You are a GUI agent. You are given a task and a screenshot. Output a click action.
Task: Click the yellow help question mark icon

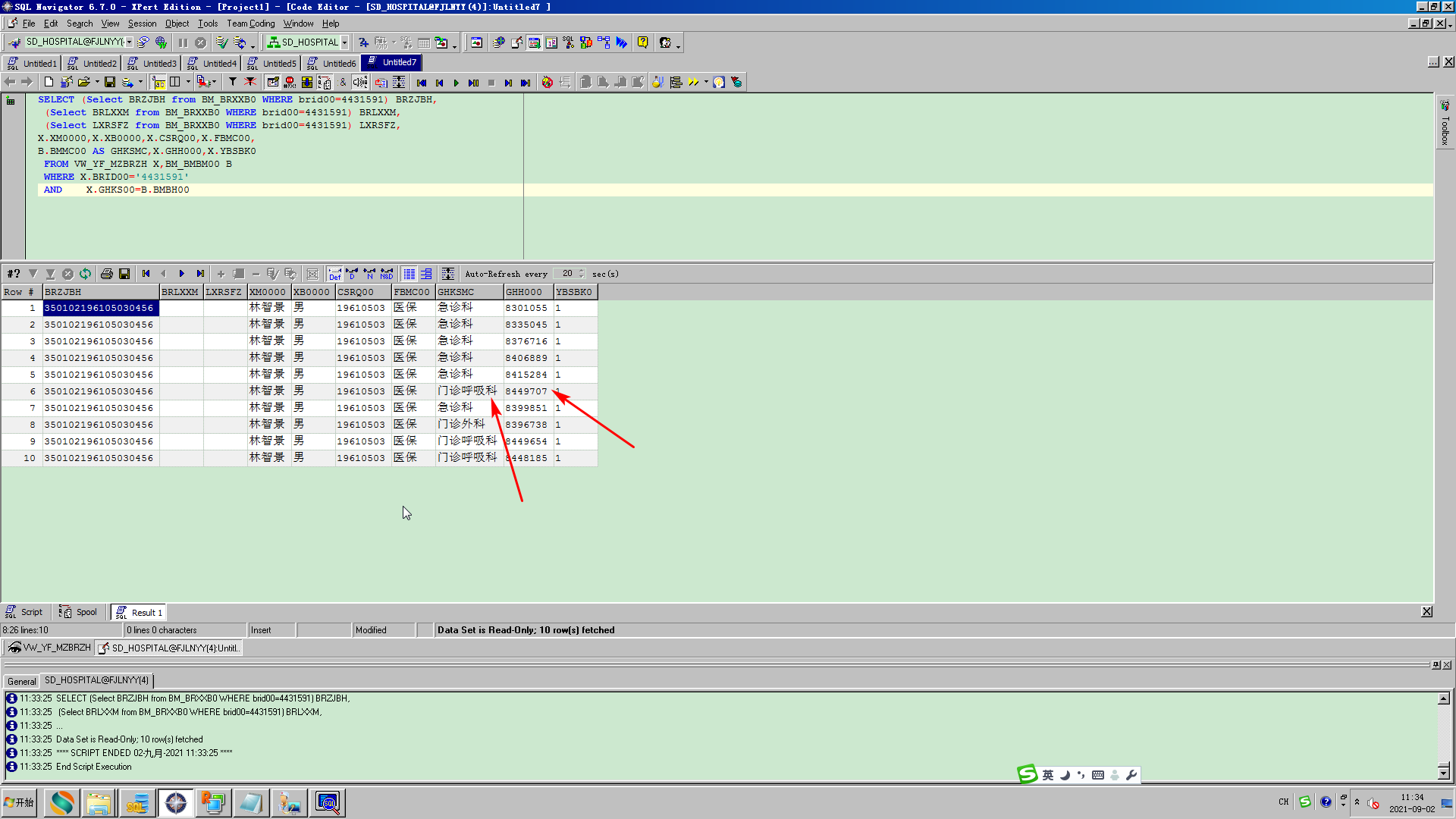coord(642,42)
